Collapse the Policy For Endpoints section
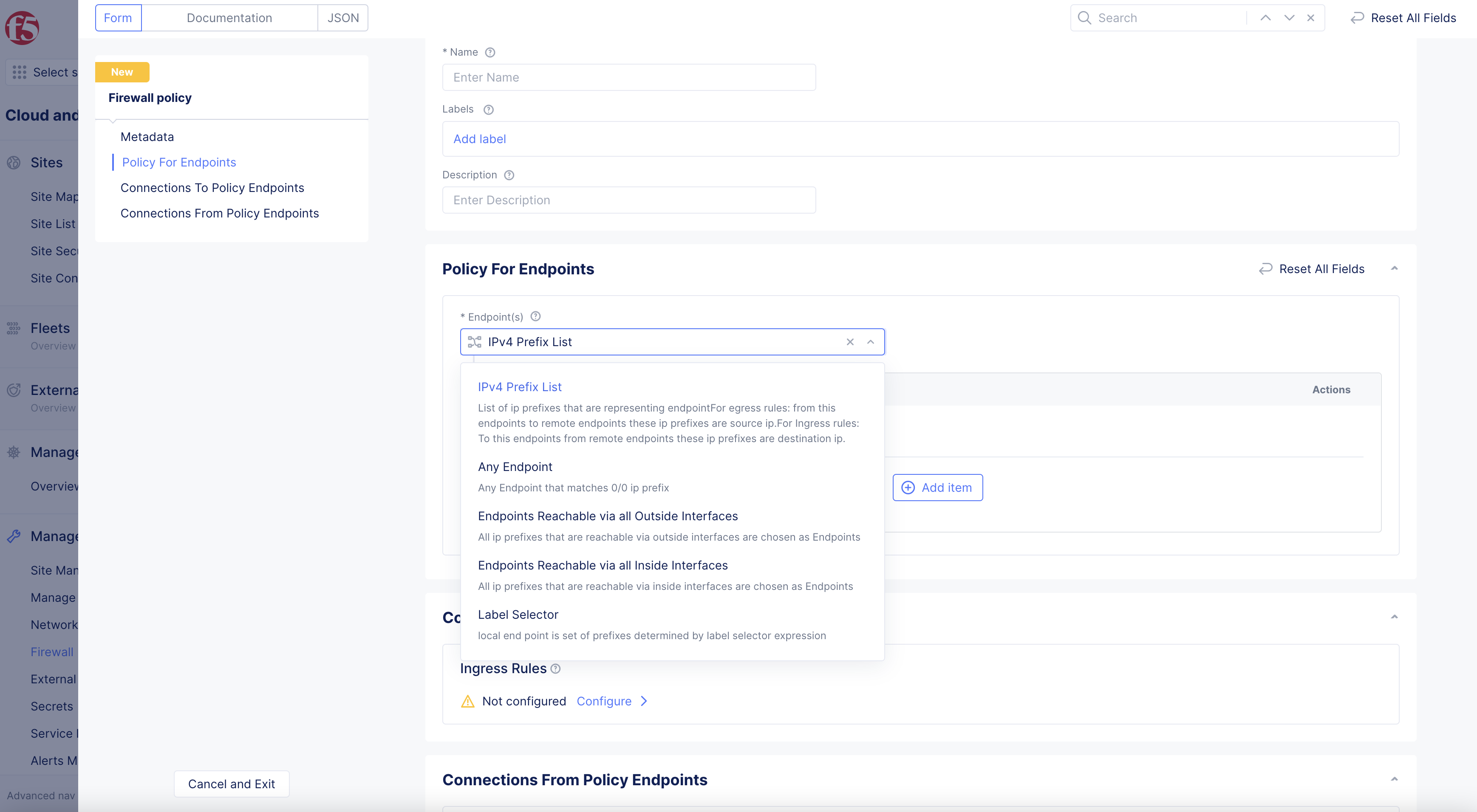This screenshot has width=1477, height=812. [1394, 269]
